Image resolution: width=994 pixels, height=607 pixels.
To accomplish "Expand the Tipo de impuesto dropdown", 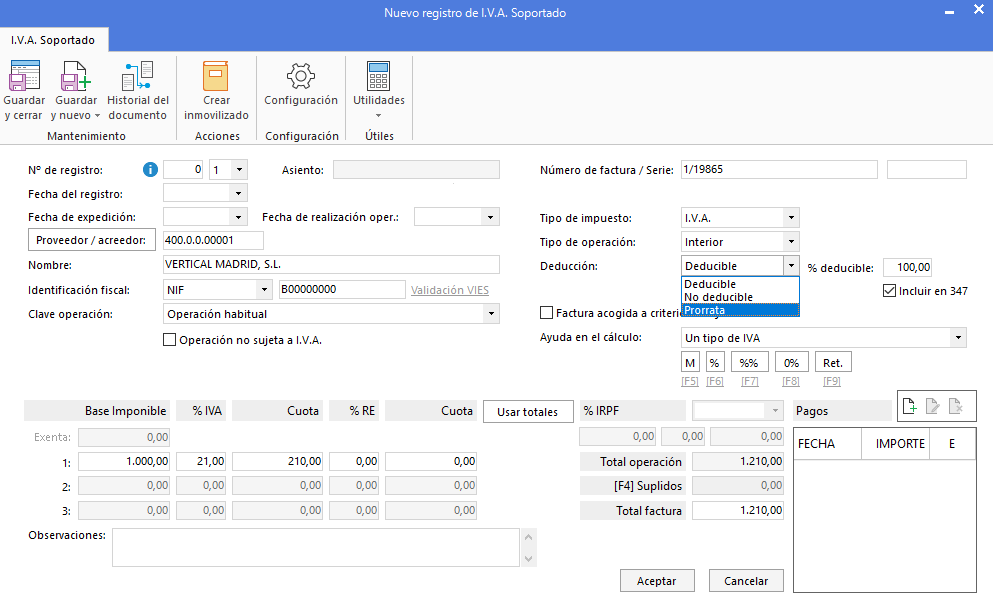I will [x=791, y=217].
